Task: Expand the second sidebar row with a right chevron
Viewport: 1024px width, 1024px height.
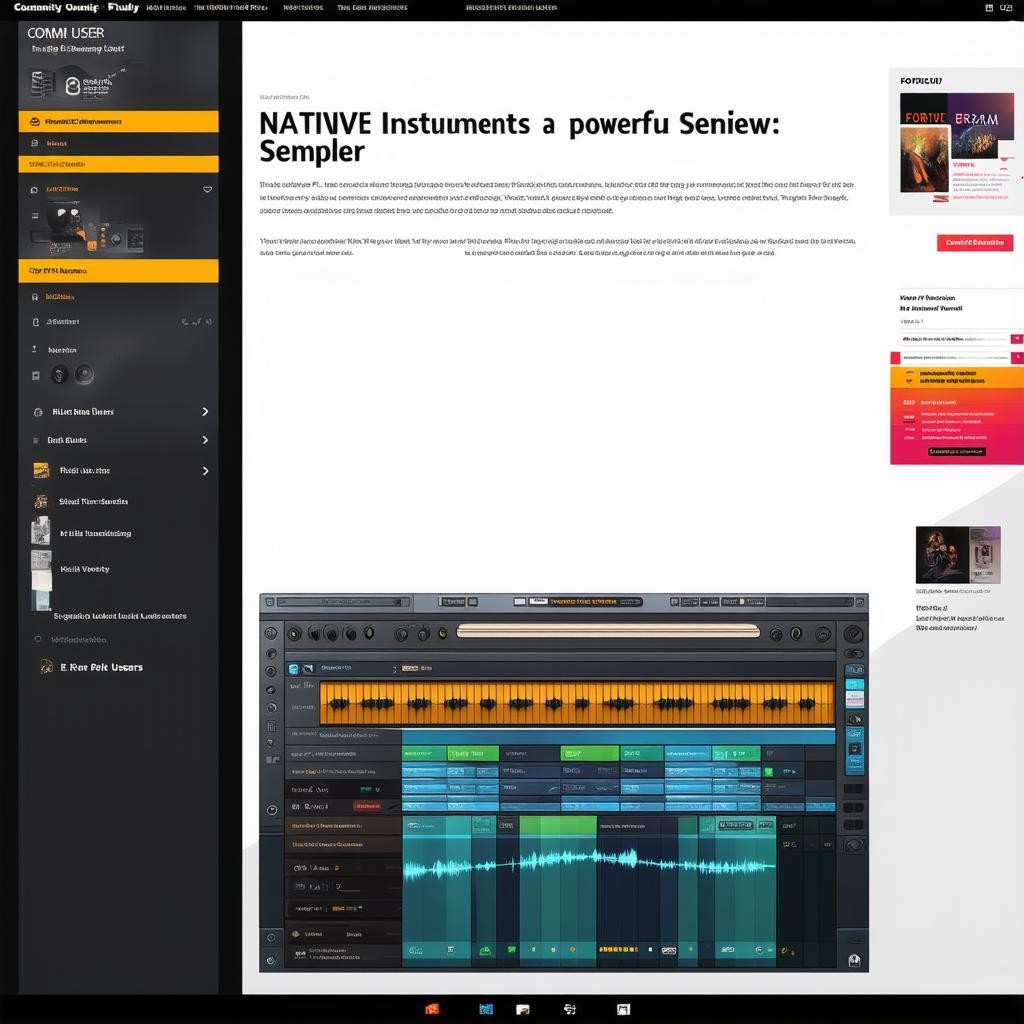Action: (x=205, y=440)
